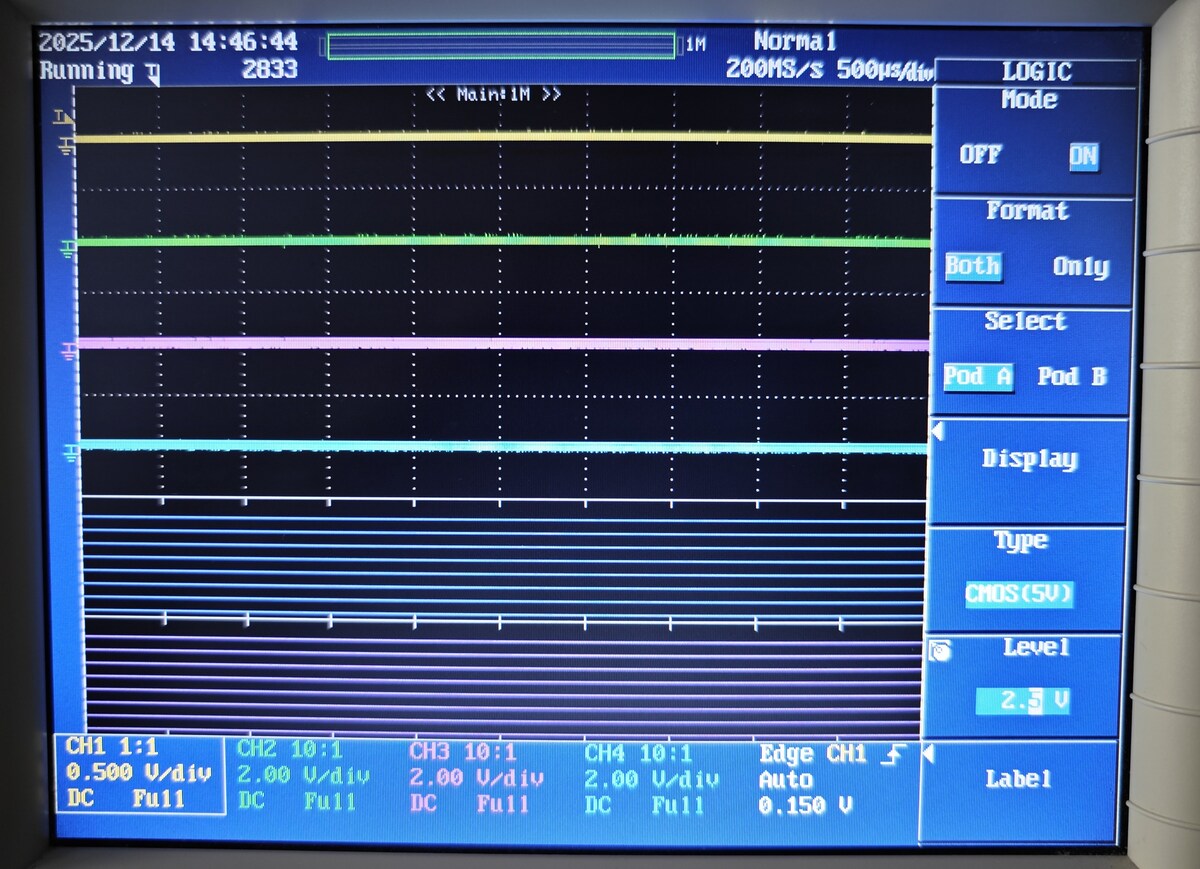Select the CH4 10:1 info box

pos(651,778)
